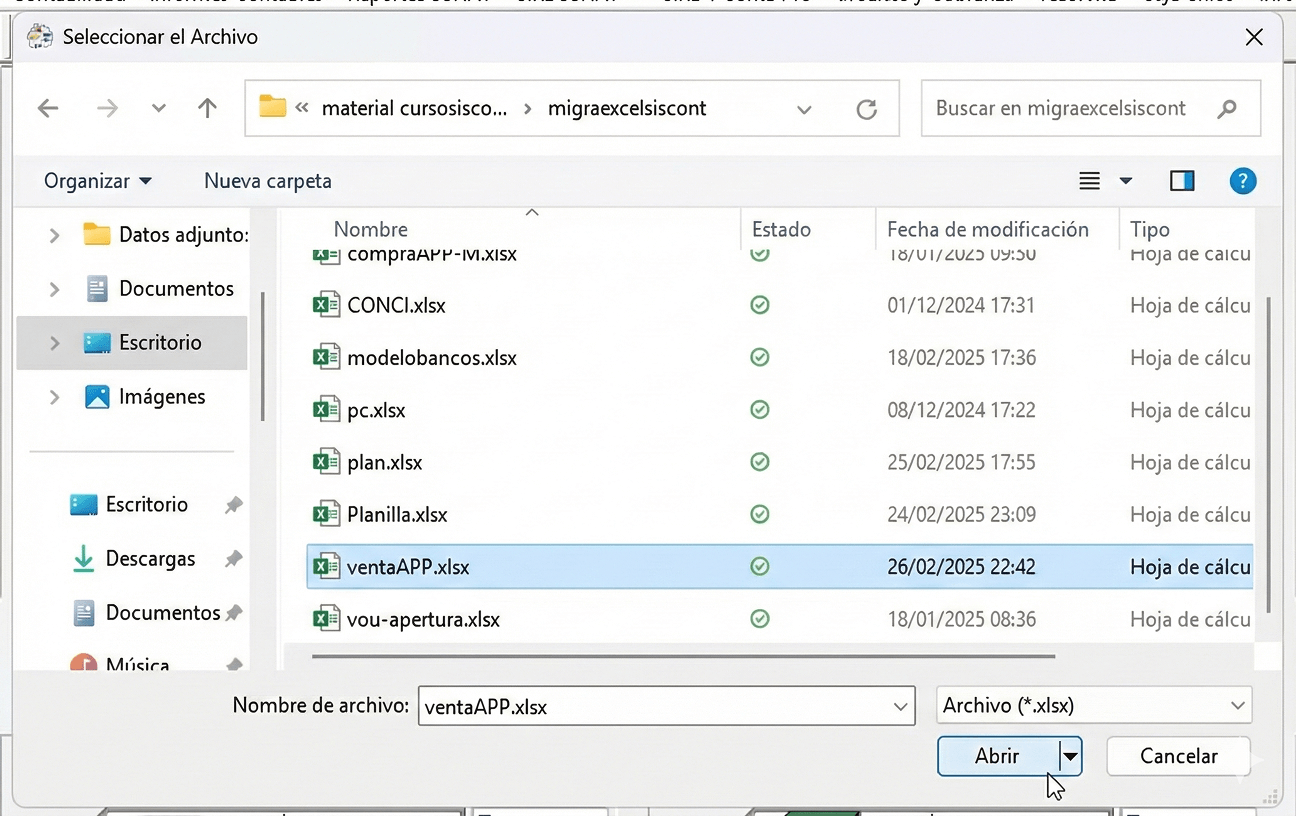Open the address bar history dropdown
Viewport: 1296px width, 816px height.
tap(805, 108)
